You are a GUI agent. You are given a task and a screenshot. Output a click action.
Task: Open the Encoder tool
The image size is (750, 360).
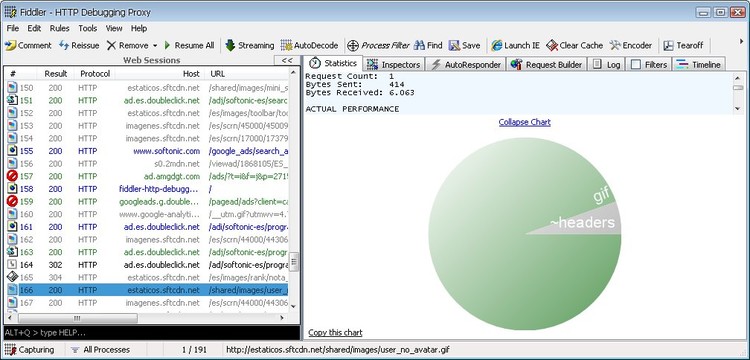(x=615, y=45)
